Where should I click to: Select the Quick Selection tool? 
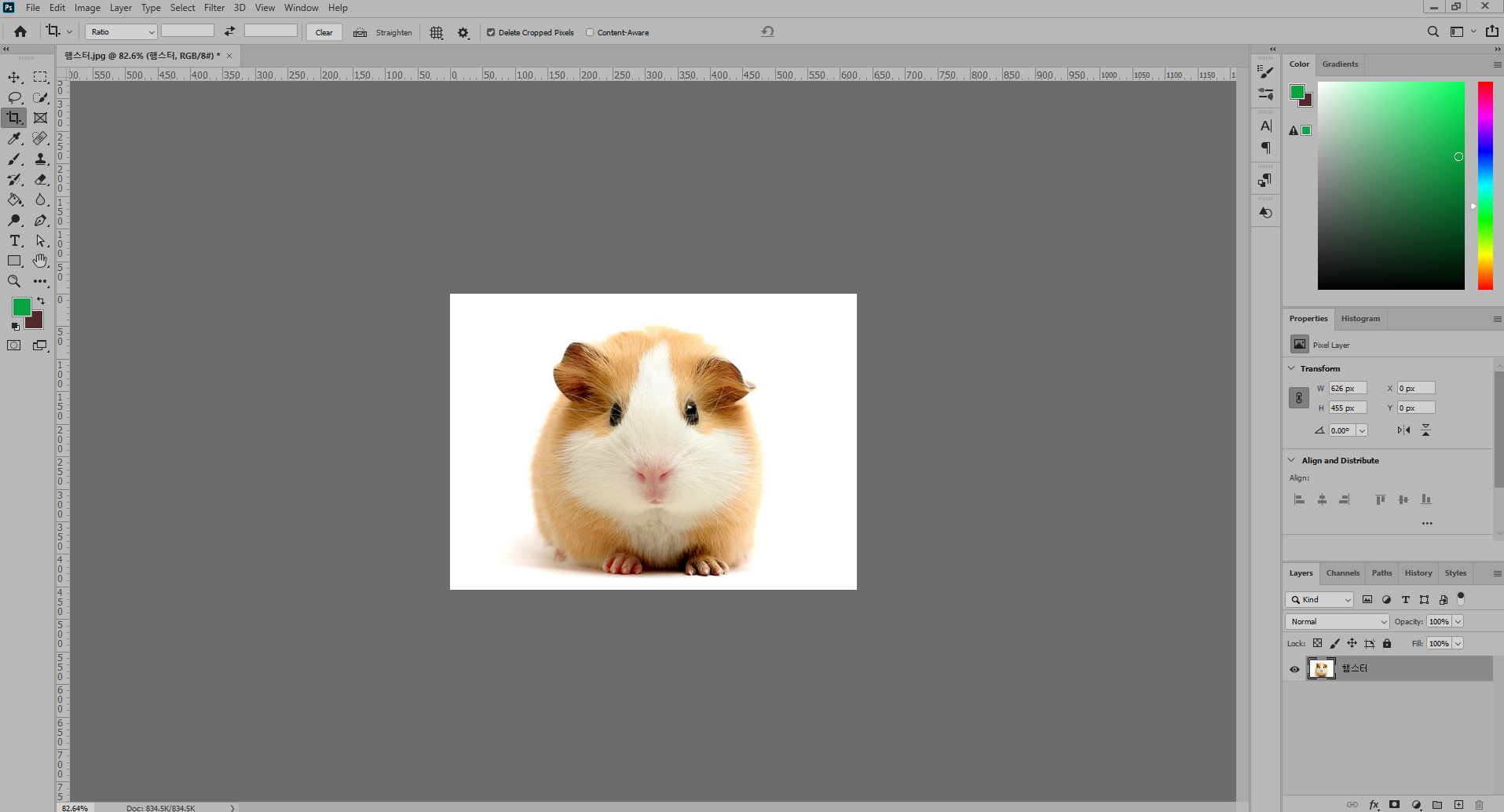[x=40, y=97]
